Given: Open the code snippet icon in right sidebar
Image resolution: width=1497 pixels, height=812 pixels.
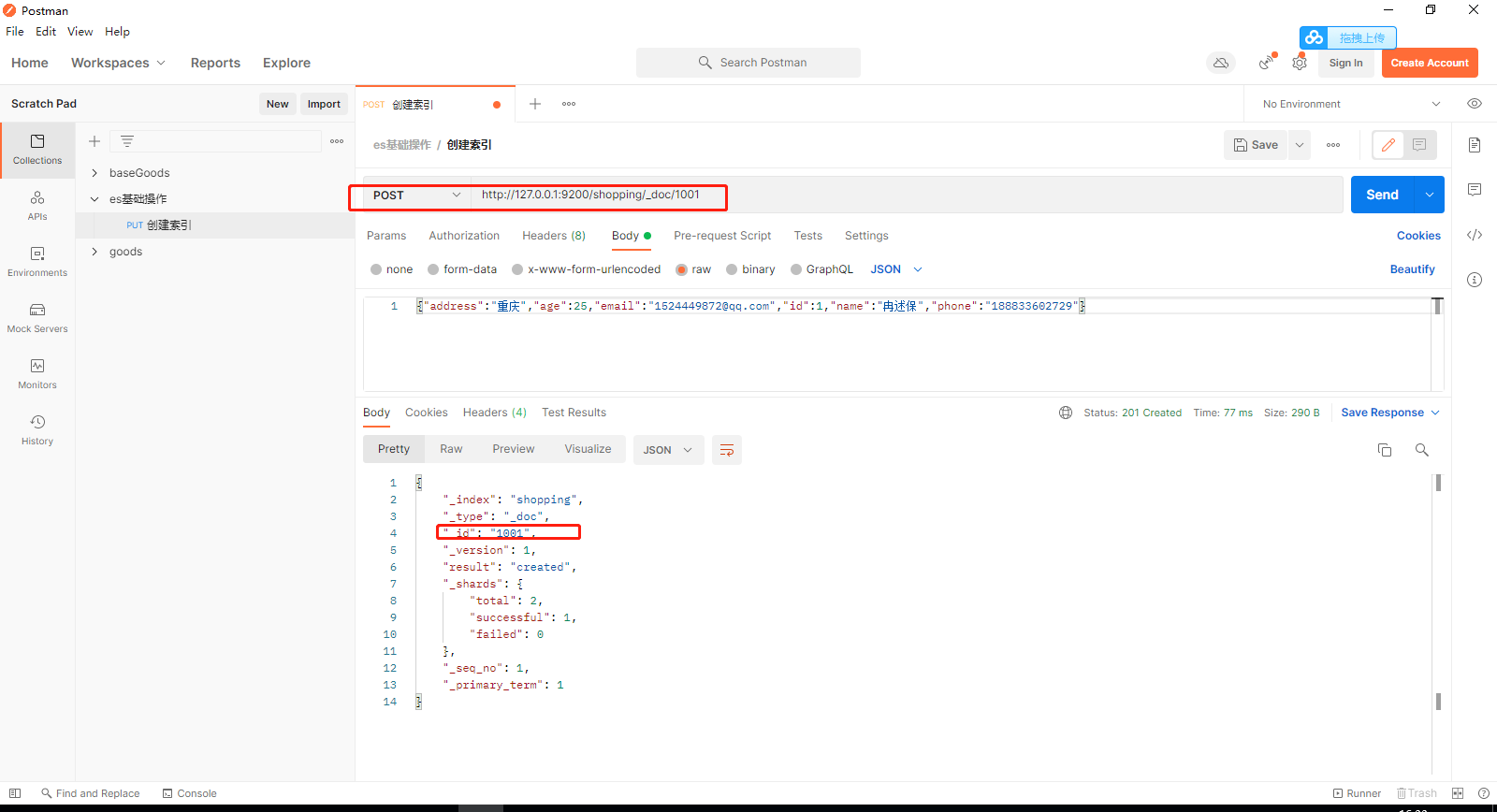Looking at the screenshot, I should point(1475,235).
